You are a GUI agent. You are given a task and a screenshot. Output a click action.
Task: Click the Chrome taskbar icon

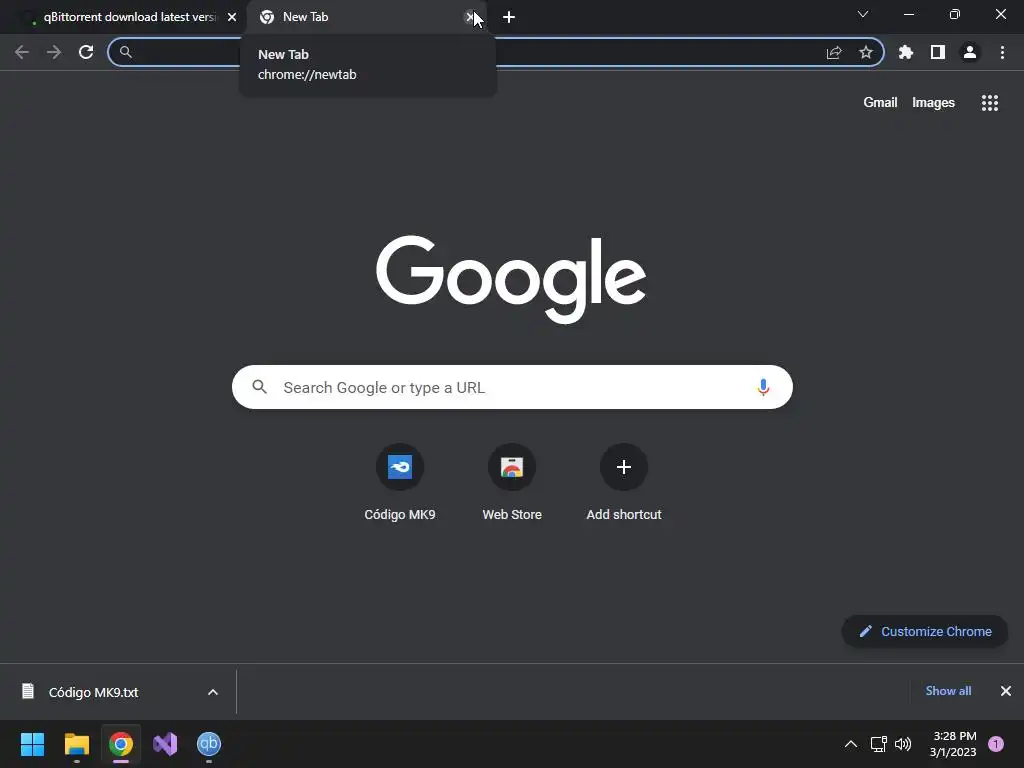tap(121, 744)
